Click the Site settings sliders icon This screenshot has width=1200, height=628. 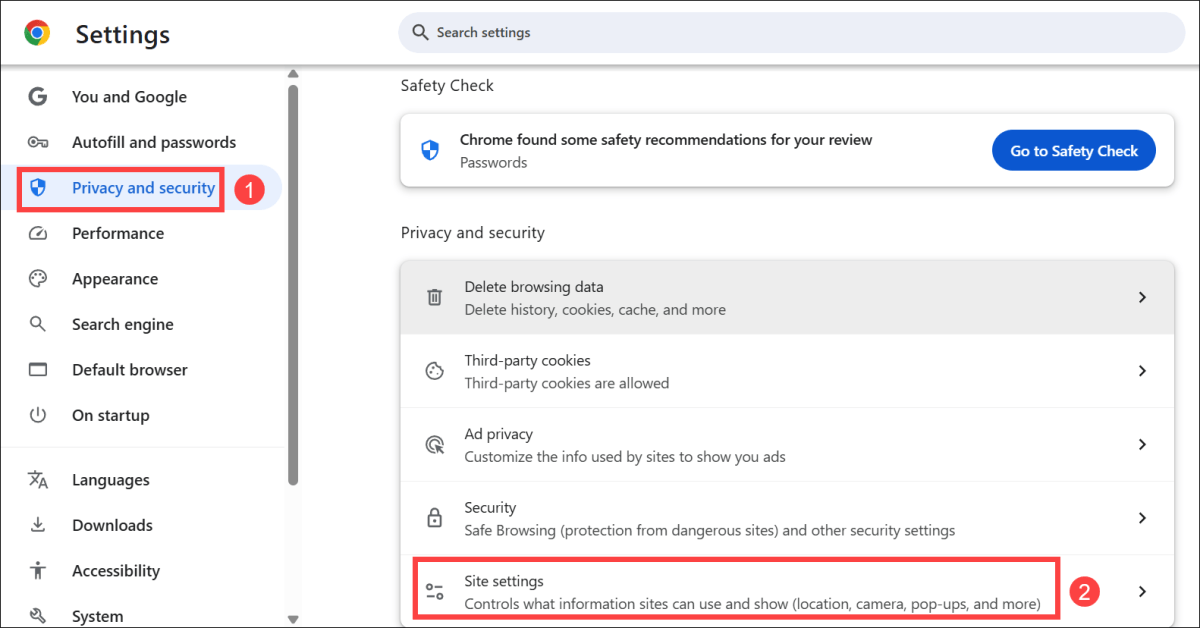coord(435,591)
